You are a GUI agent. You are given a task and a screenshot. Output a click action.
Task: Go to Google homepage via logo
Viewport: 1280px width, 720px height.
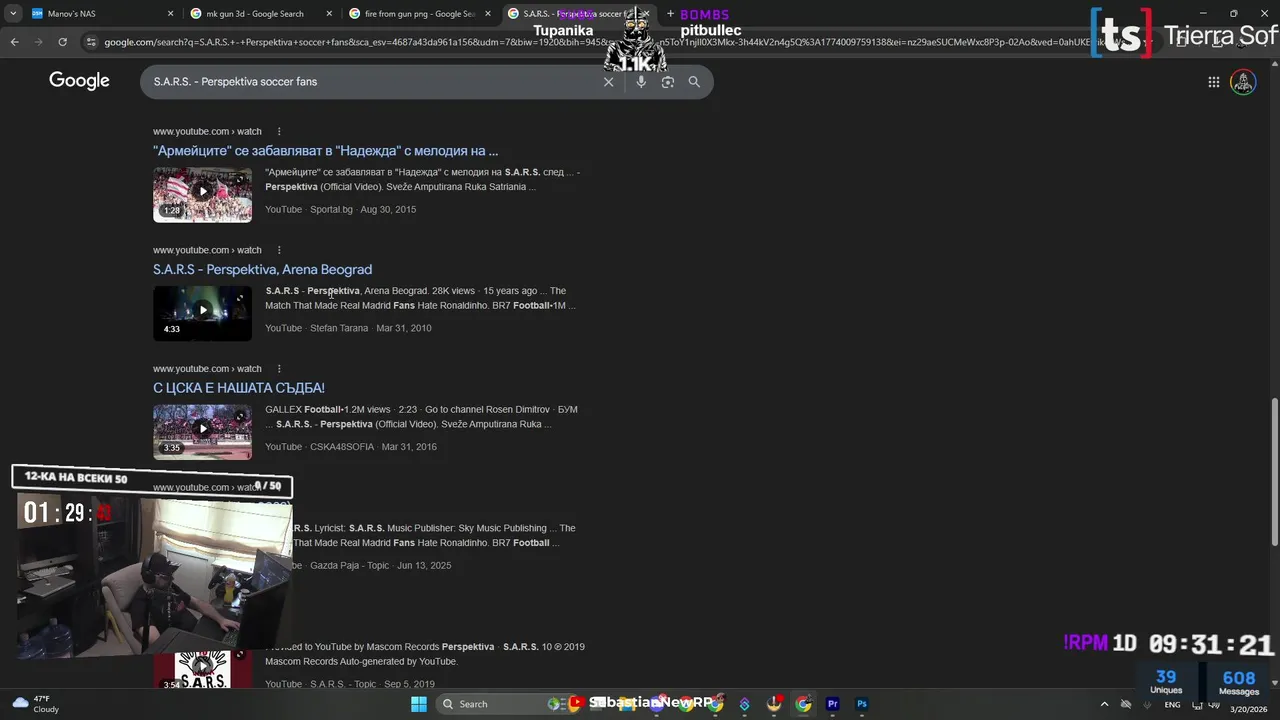point(79,81)
